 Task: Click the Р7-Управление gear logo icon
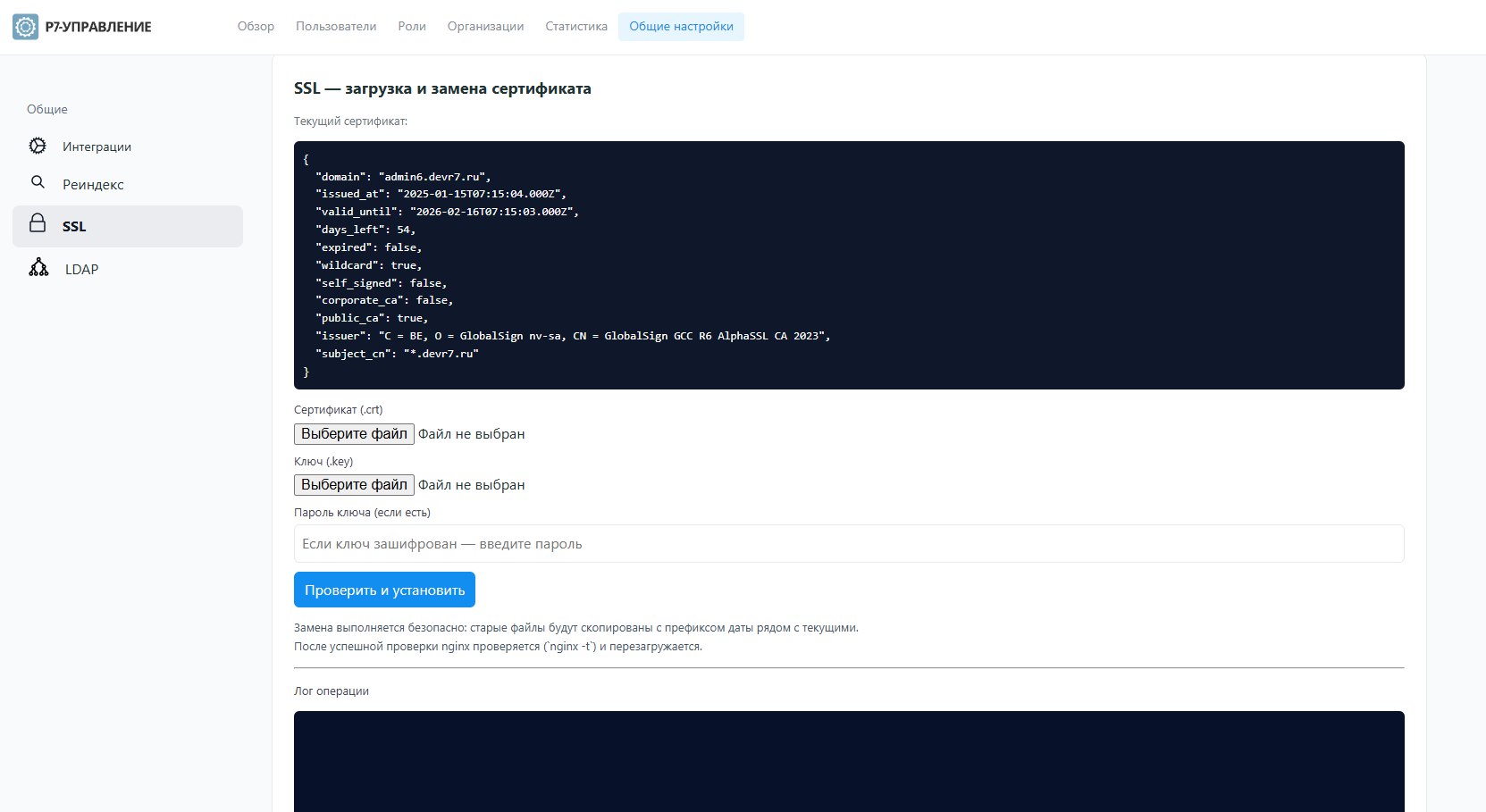tap(25, 27)
